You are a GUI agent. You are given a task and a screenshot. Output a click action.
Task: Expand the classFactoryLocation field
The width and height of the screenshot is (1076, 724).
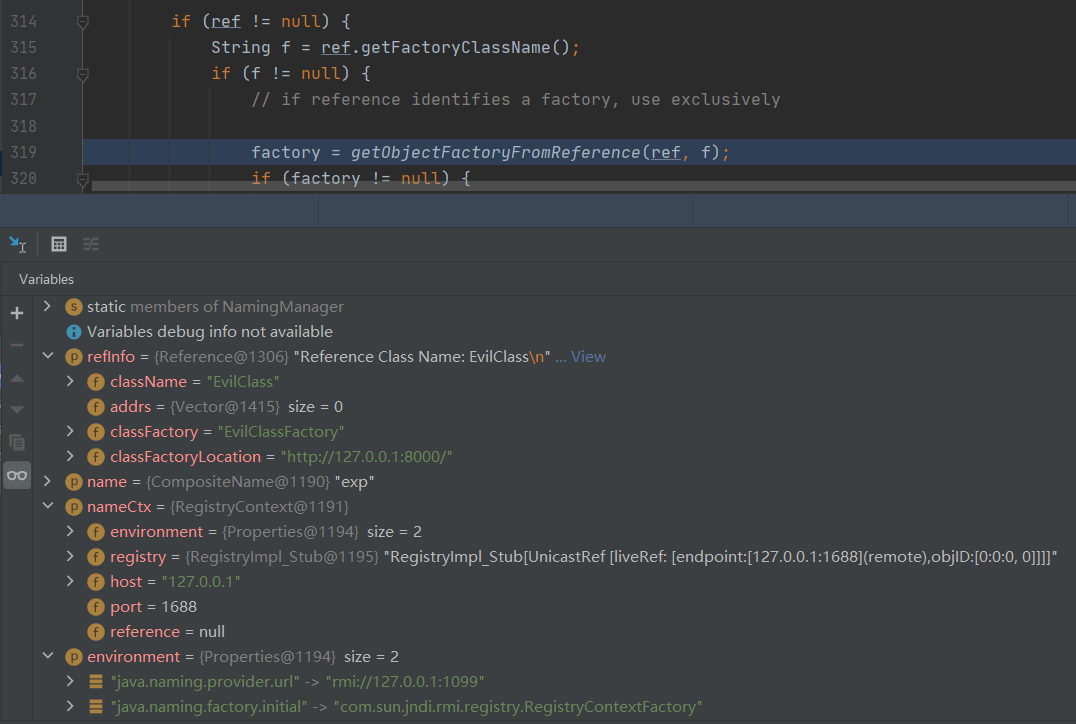69,457
